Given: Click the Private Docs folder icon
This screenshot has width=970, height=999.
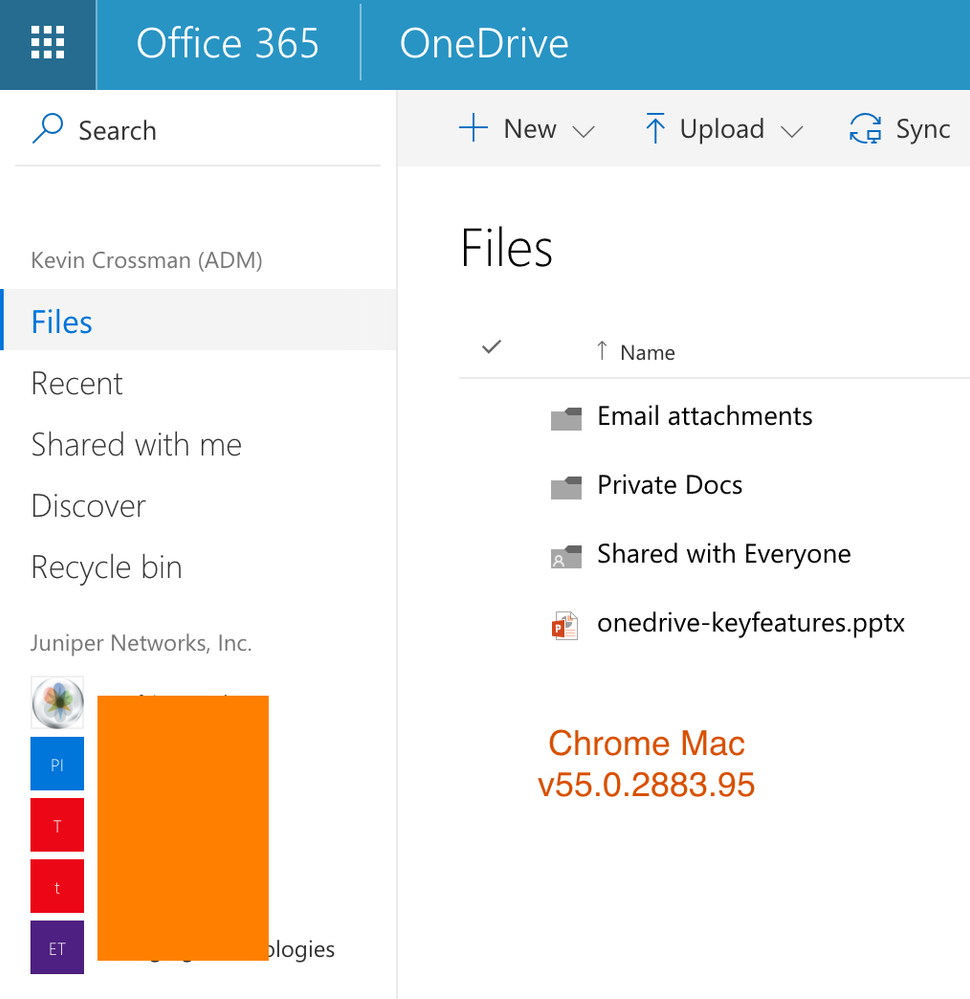Looking at the screenshot, I should pos(566,487).
